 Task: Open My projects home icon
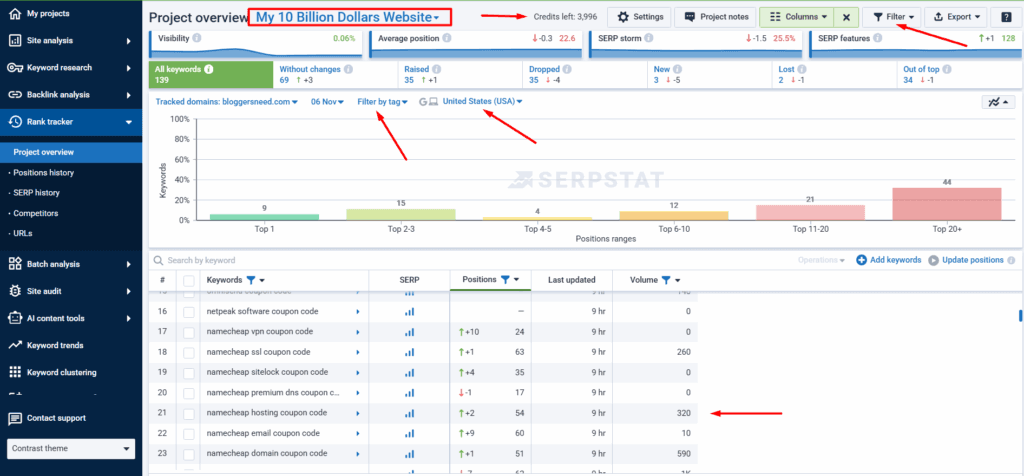pos(14,13)
